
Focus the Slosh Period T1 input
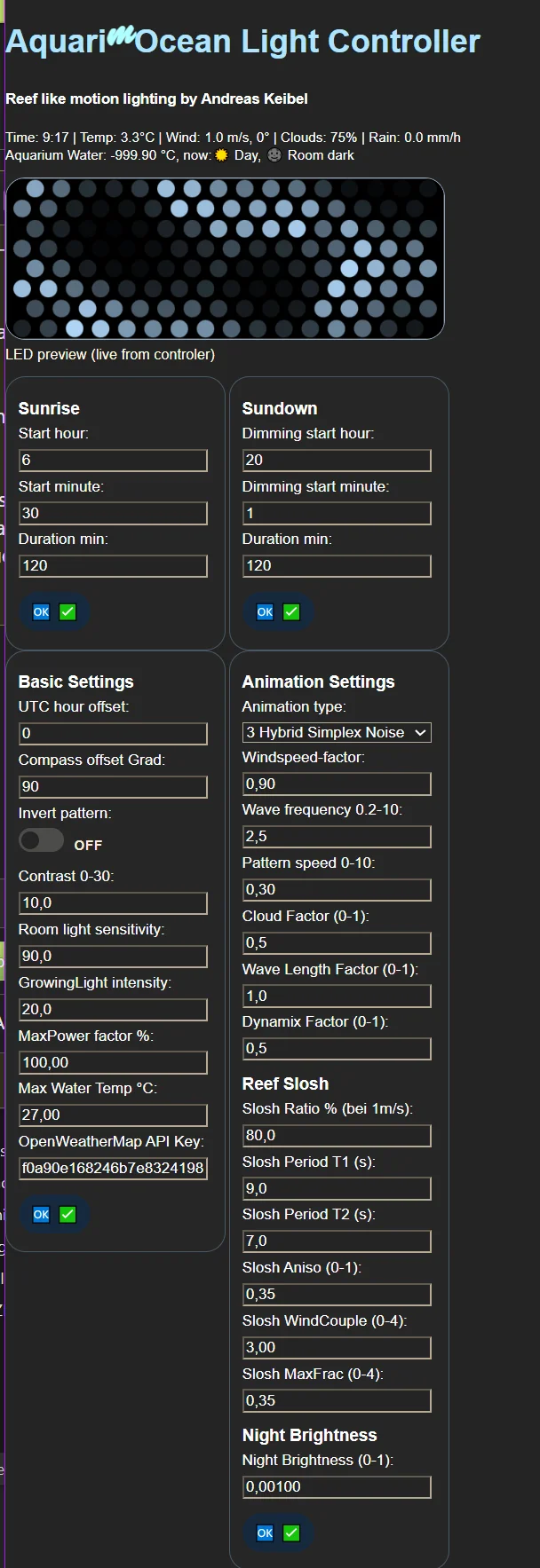(337, 1188)
